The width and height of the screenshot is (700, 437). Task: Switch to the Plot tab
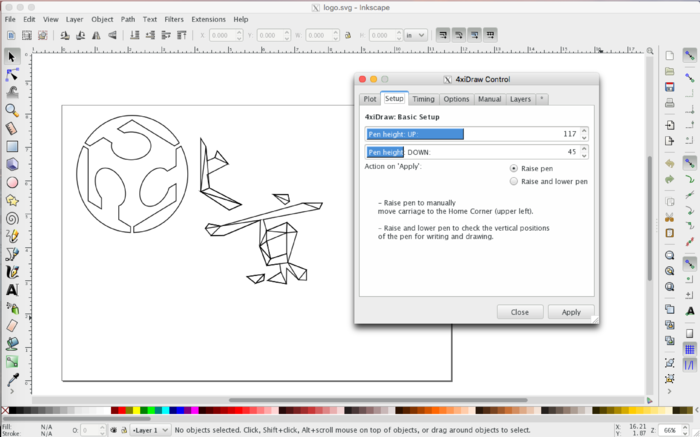pyautogui.click(x=370, y=99)
